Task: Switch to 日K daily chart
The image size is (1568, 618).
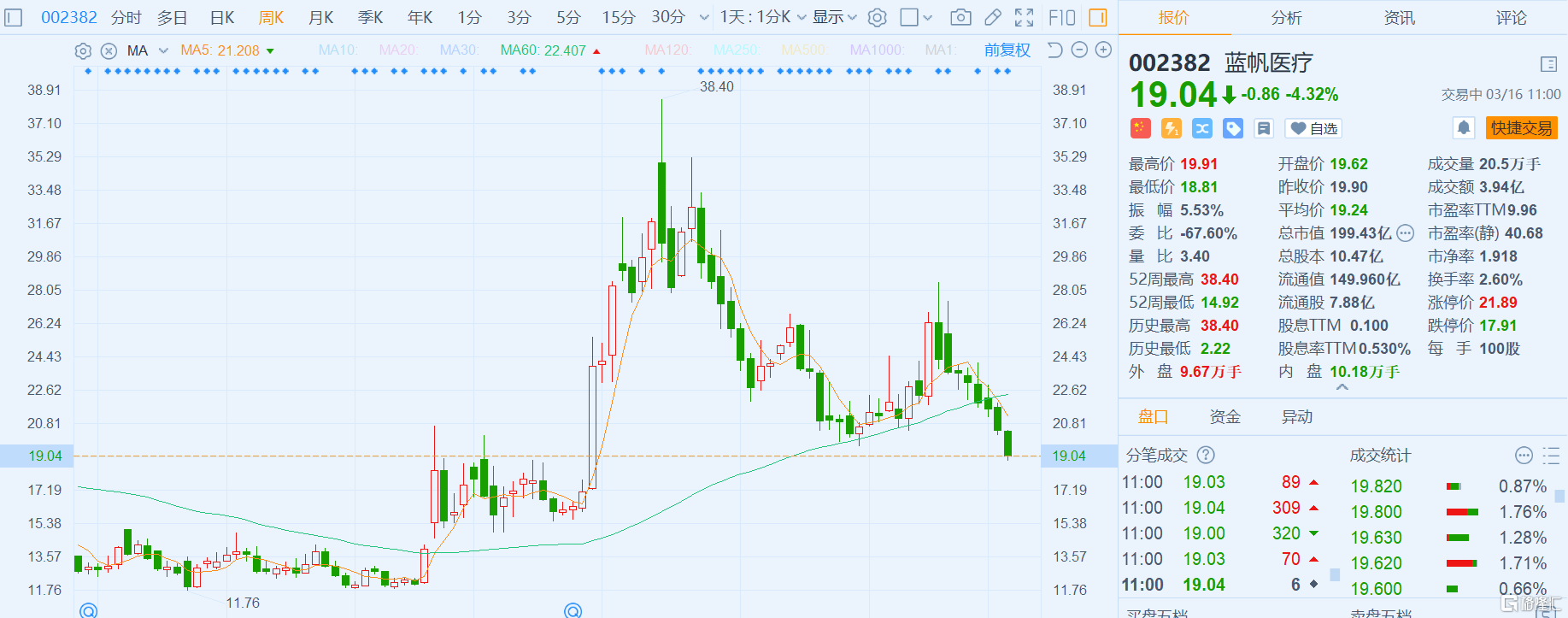Action: tap(222, 17)
